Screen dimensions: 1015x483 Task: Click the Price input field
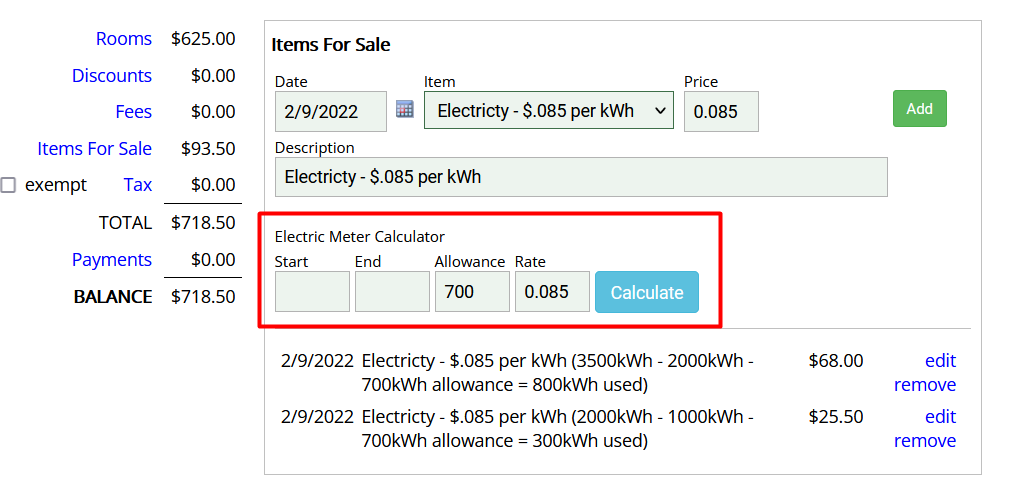[x=720, y=112]
